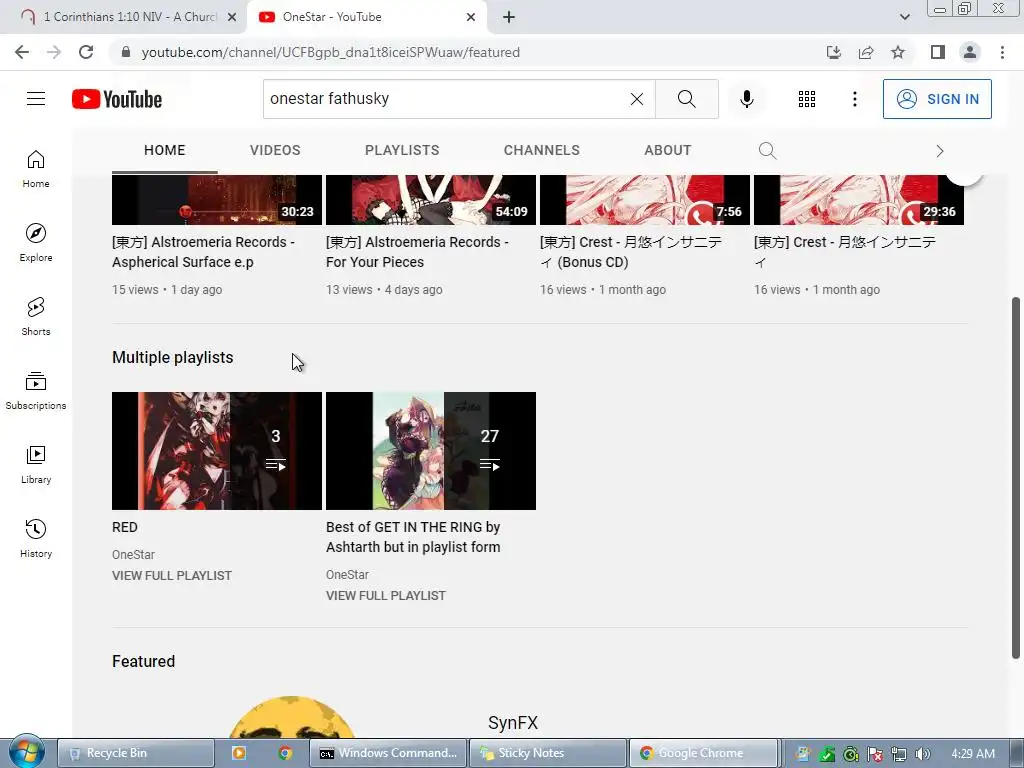Open the tab search dropdown arrow
Image resolution: width=1024 pixels, height=768 pixels.
click(904, 17)
